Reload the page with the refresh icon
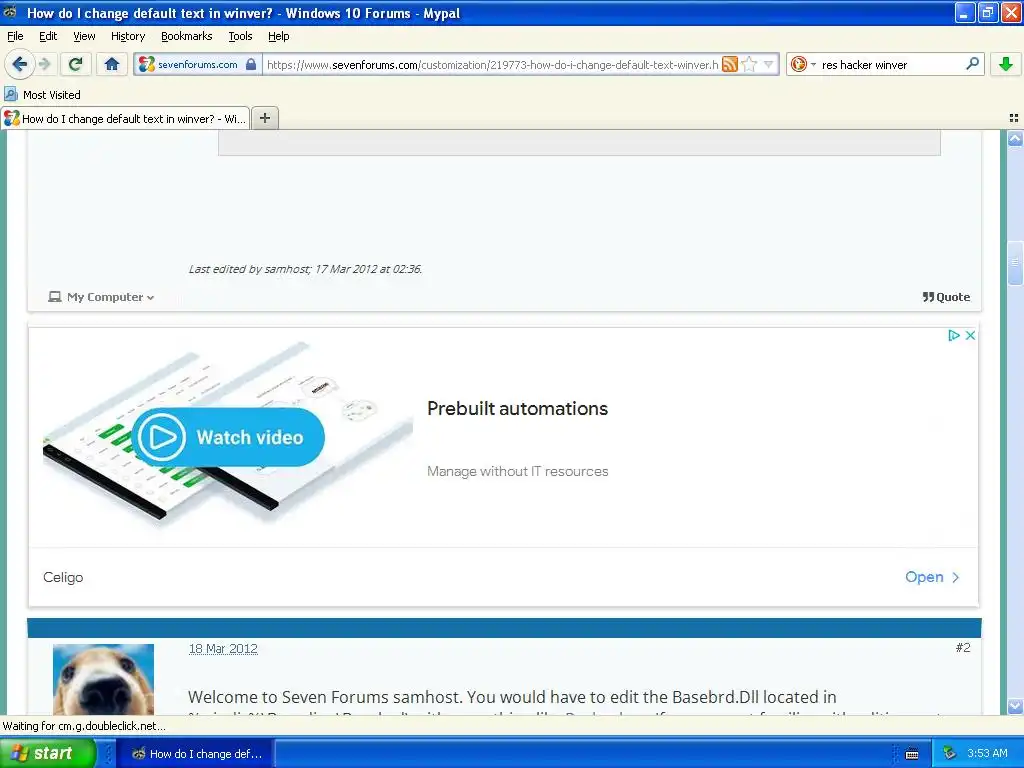This screenshot has height=768, width=1024. pos(76,64)
